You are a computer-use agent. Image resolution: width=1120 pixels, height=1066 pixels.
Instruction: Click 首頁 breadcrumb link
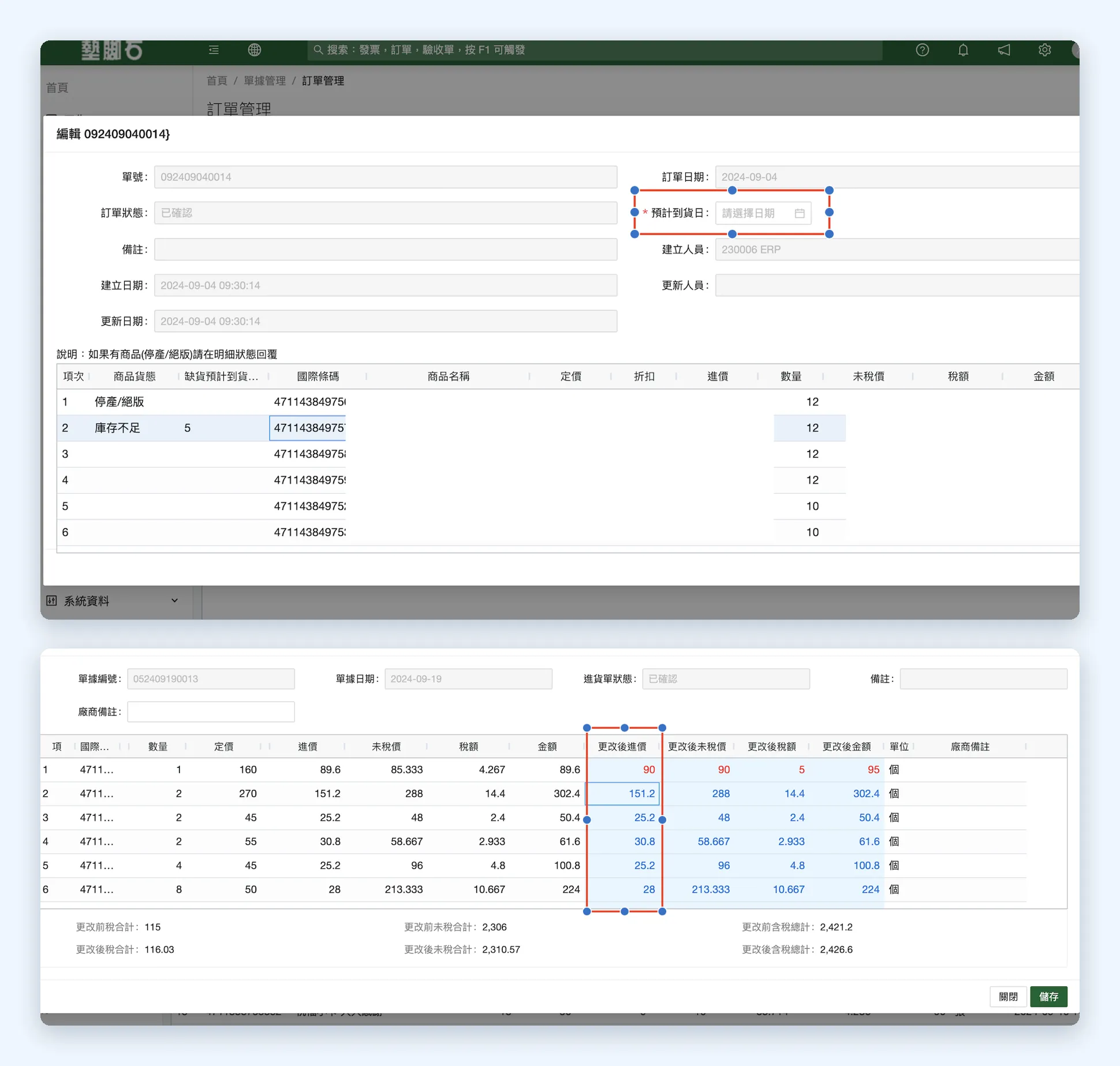(x=217, y=81)
